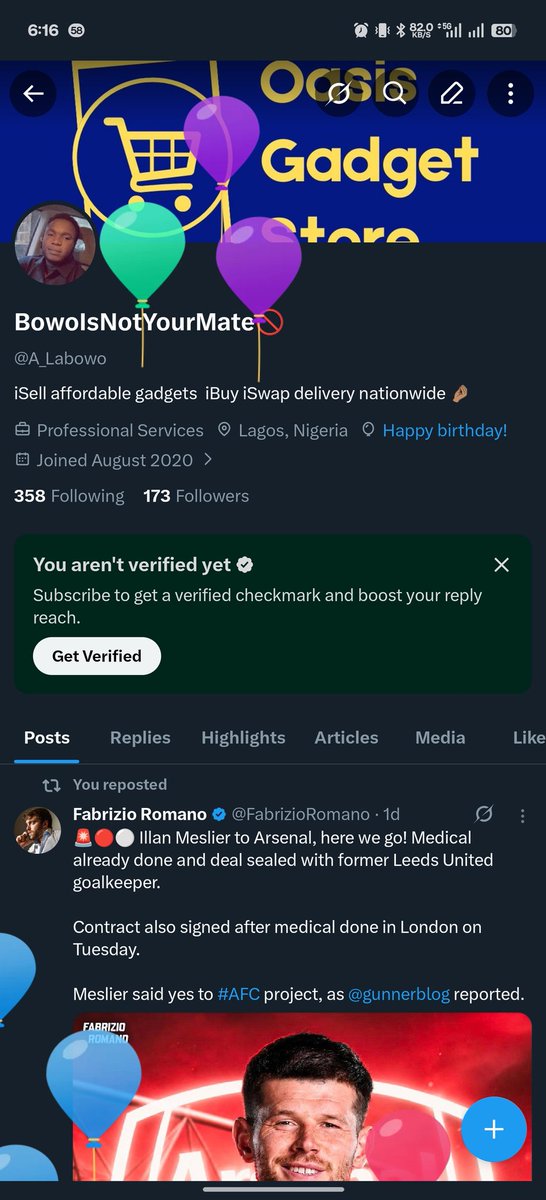Select the Media tab

pos(440,738)
